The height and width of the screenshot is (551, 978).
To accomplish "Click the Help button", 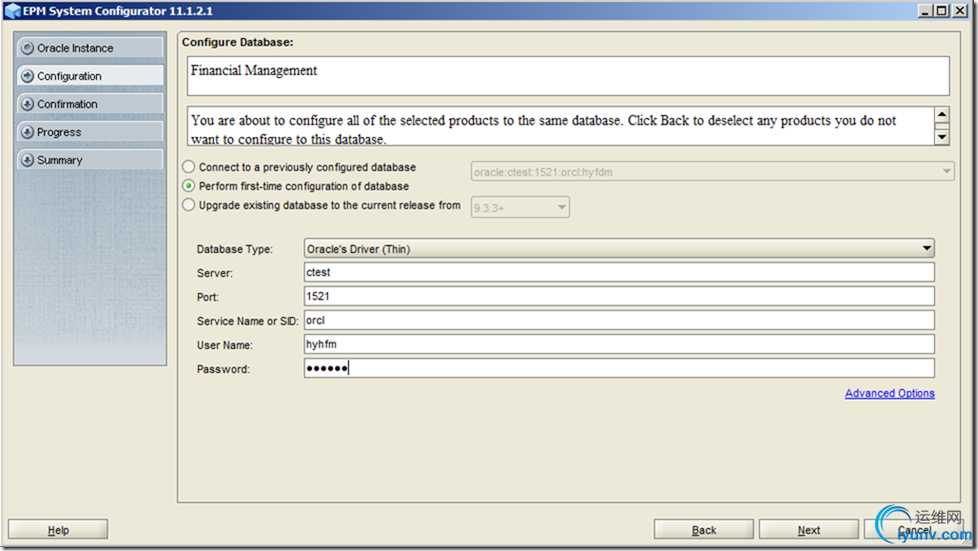I will click(58, 530).
